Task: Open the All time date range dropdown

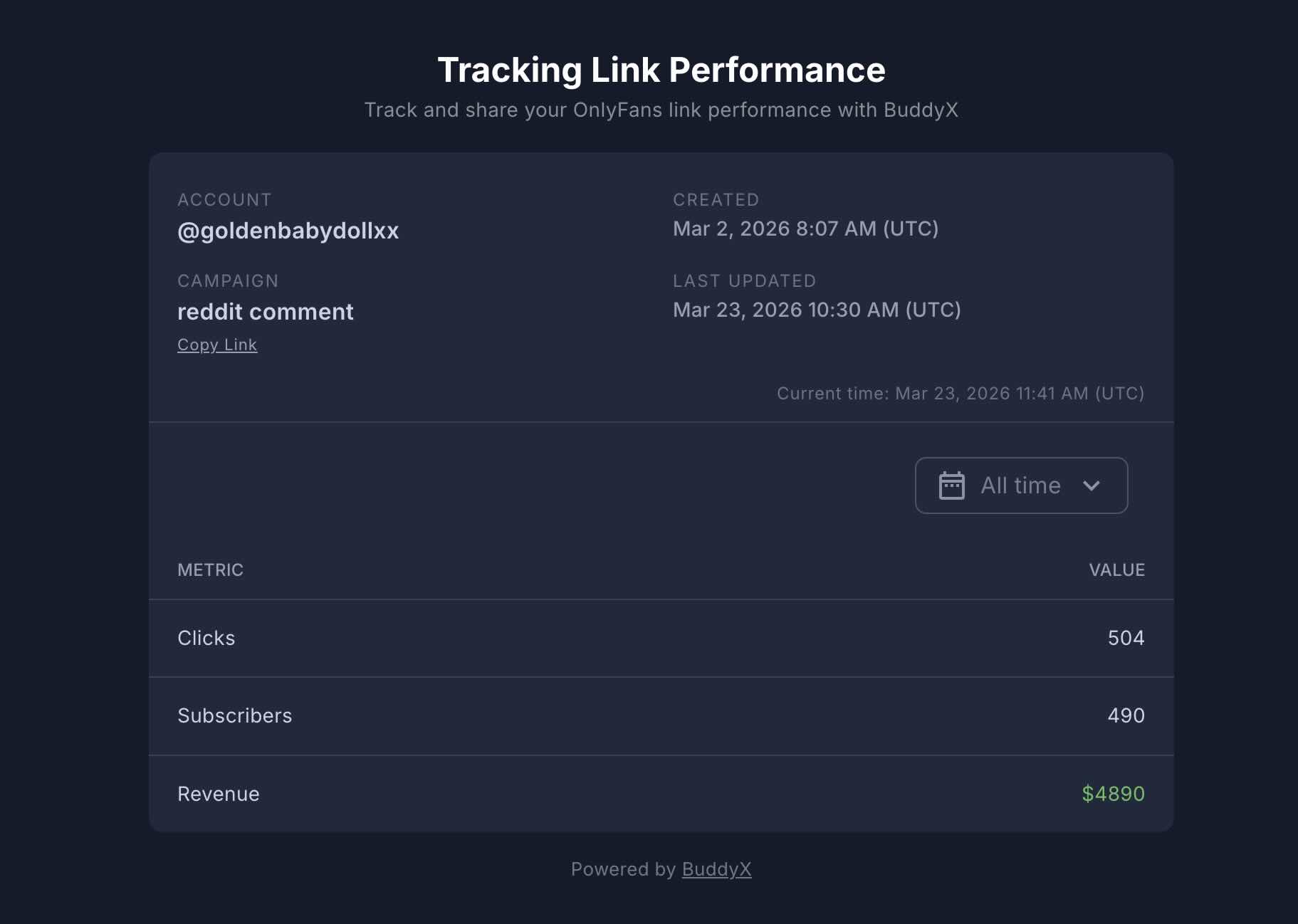Action: click(1020, 485)
